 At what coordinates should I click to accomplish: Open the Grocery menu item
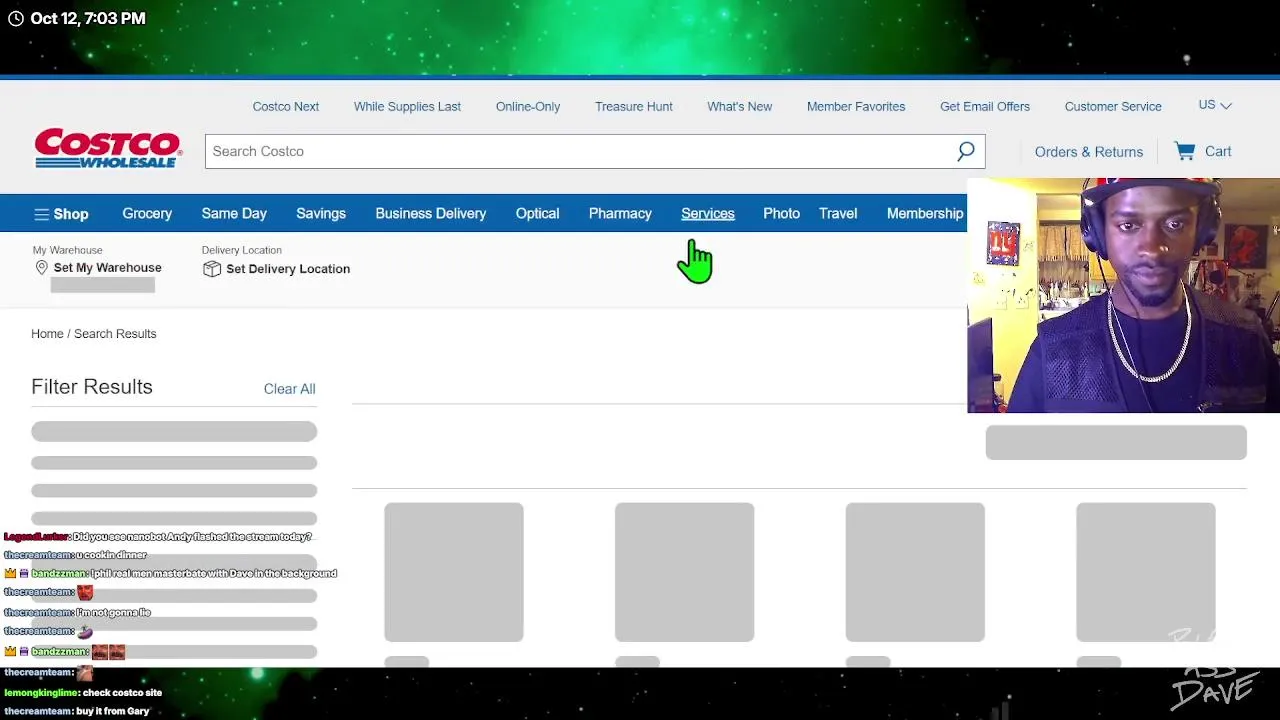147,213
